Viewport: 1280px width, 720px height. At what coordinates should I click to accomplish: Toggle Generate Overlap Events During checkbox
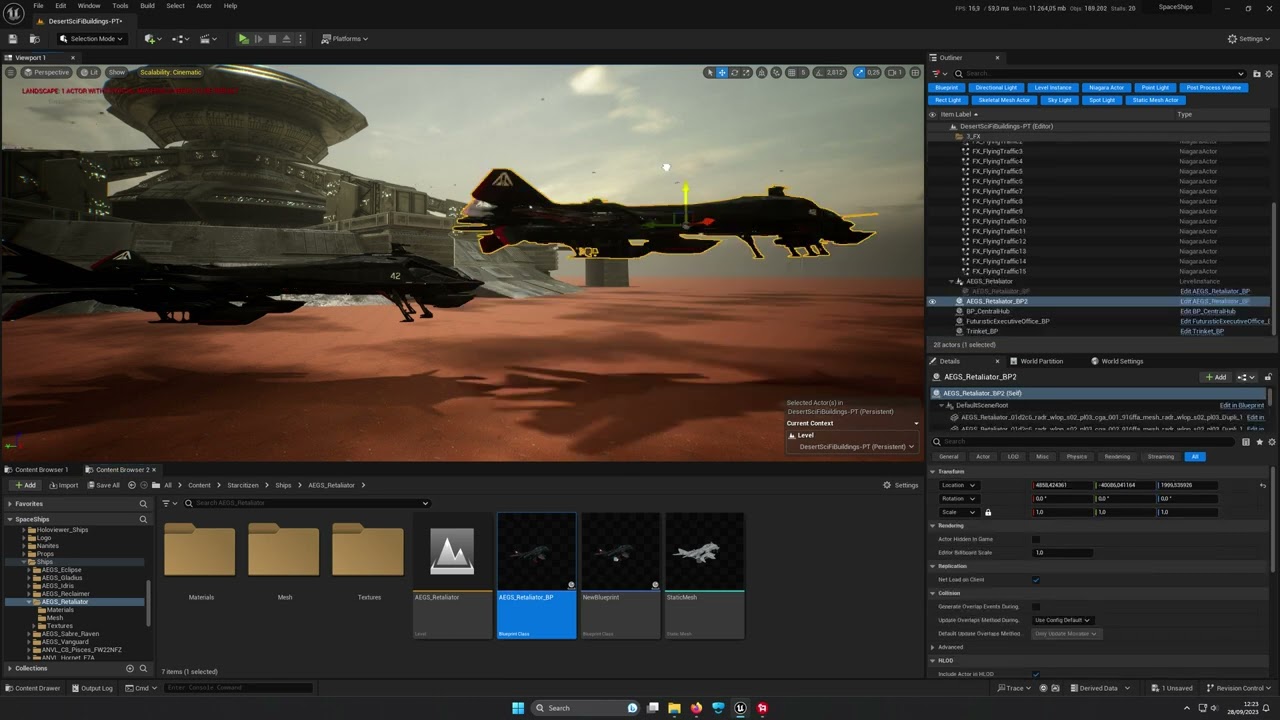(x=1036, y=607)
